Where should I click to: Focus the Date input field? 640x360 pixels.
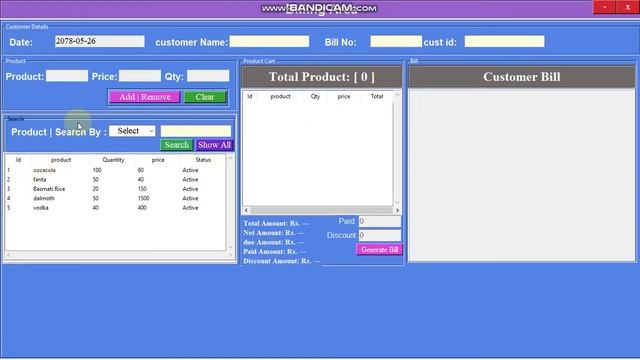tap(100, 41)
